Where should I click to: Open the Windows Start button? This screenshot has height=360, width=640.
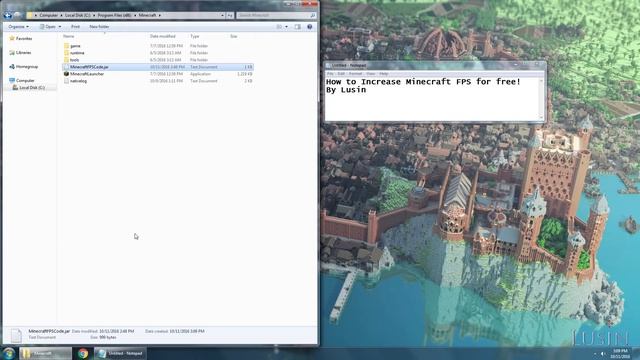(9, 353)
